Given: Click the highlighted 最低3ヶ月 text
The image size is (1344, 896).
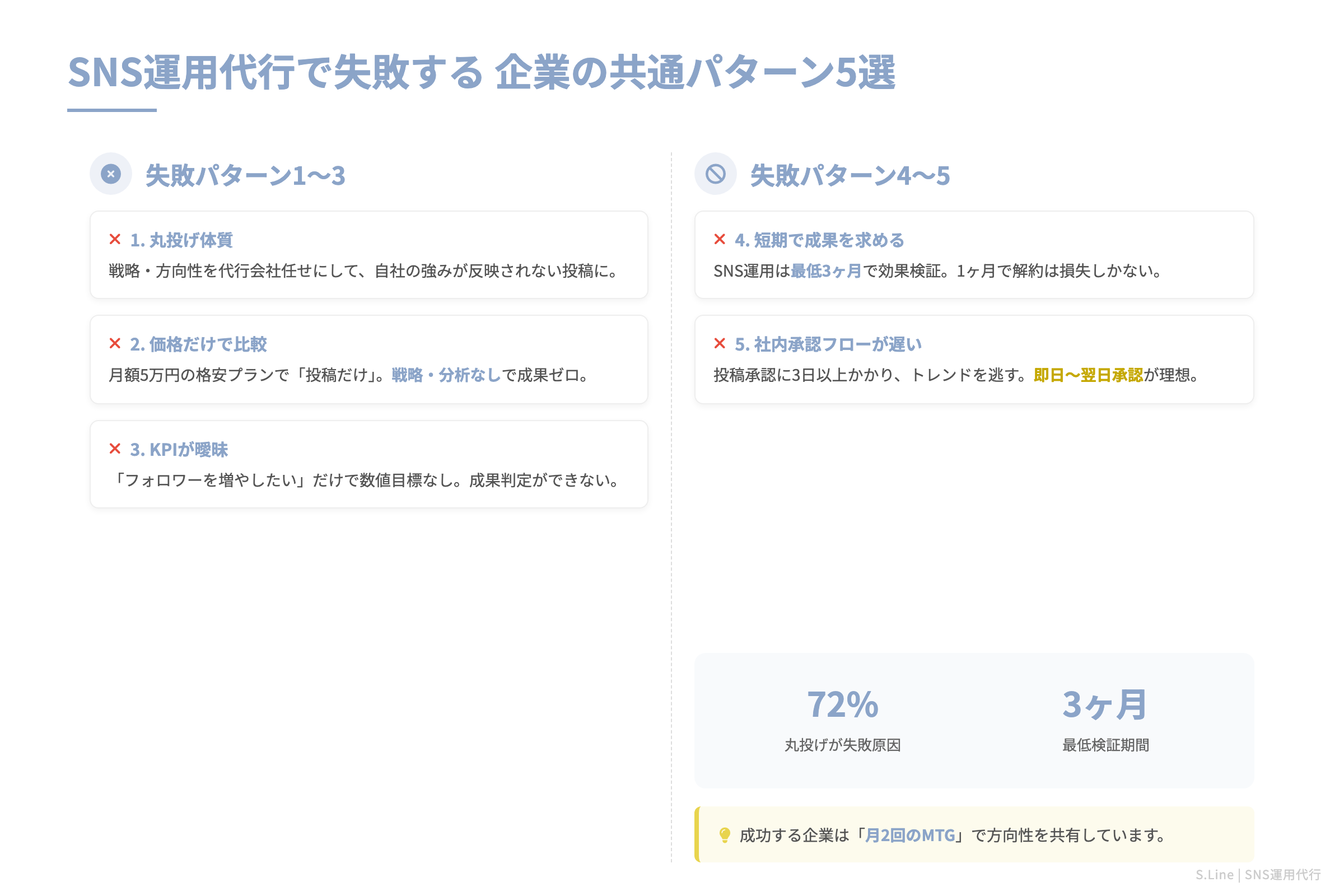Looking at the screenshot, I should (825, 272).
